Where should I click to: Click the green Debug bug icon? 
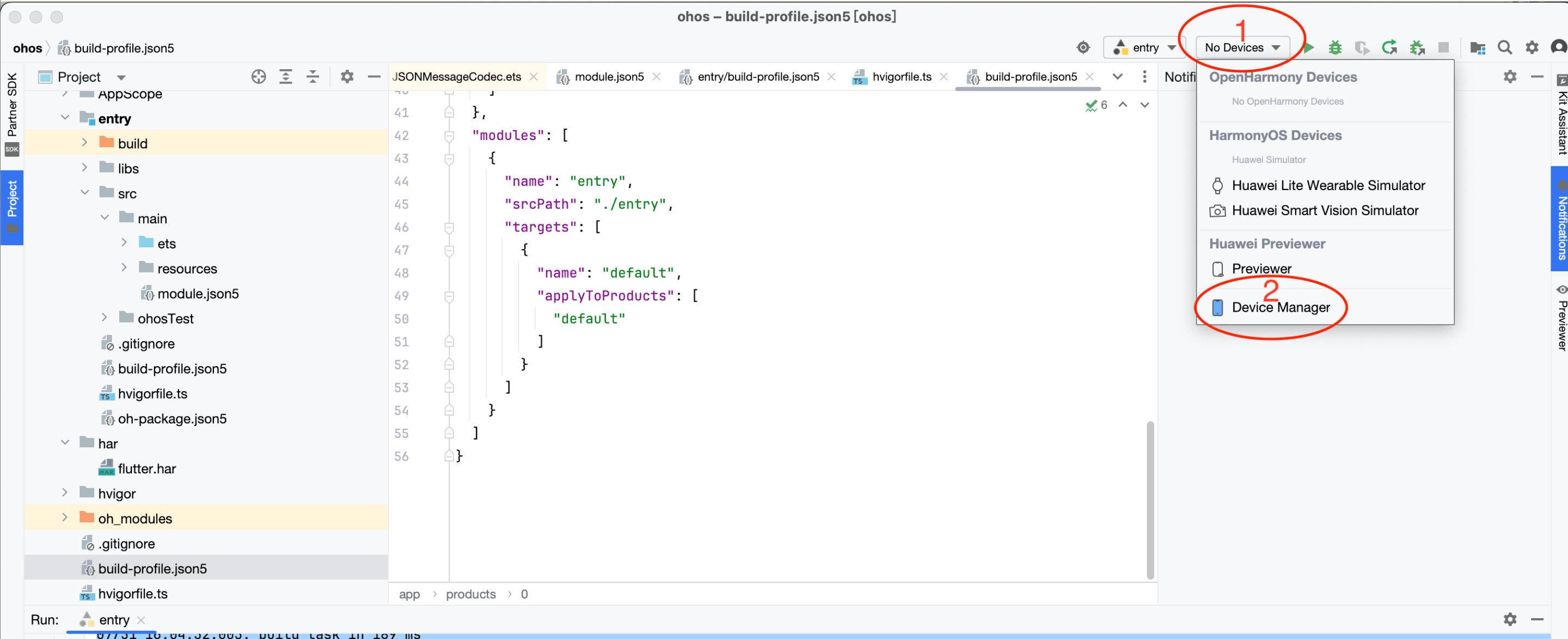click(x=1334, y=47)
